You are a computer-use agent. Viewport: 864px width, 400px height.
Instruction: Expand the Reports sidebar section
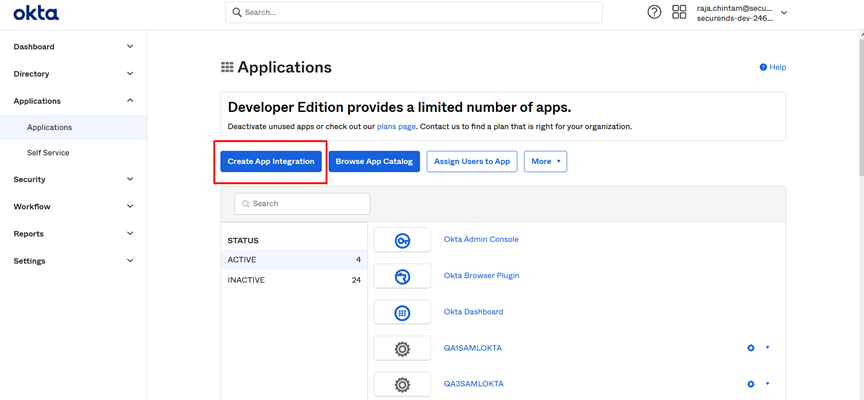click(x=130, y=233)
